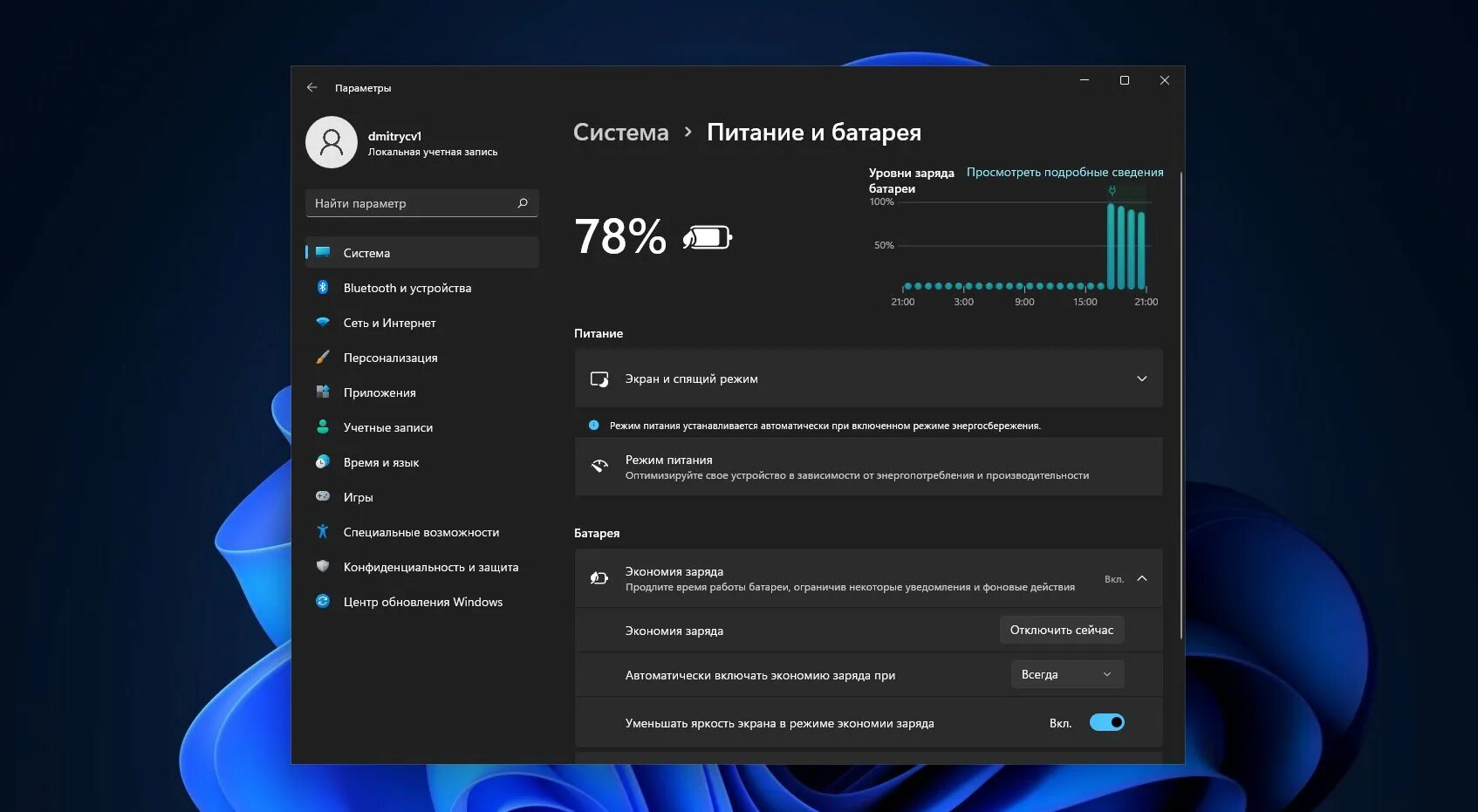The height and width of the screenshot is (812, 1478).
Task: Open Центр обновления Windows
Action: 422,601
